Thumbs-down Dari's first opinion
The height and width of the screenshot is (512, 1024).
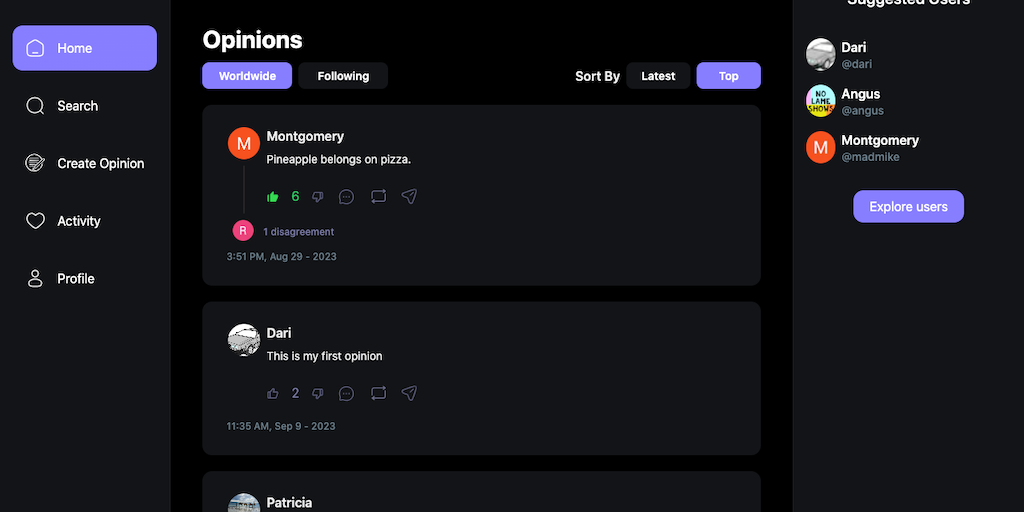coord(318,394)
